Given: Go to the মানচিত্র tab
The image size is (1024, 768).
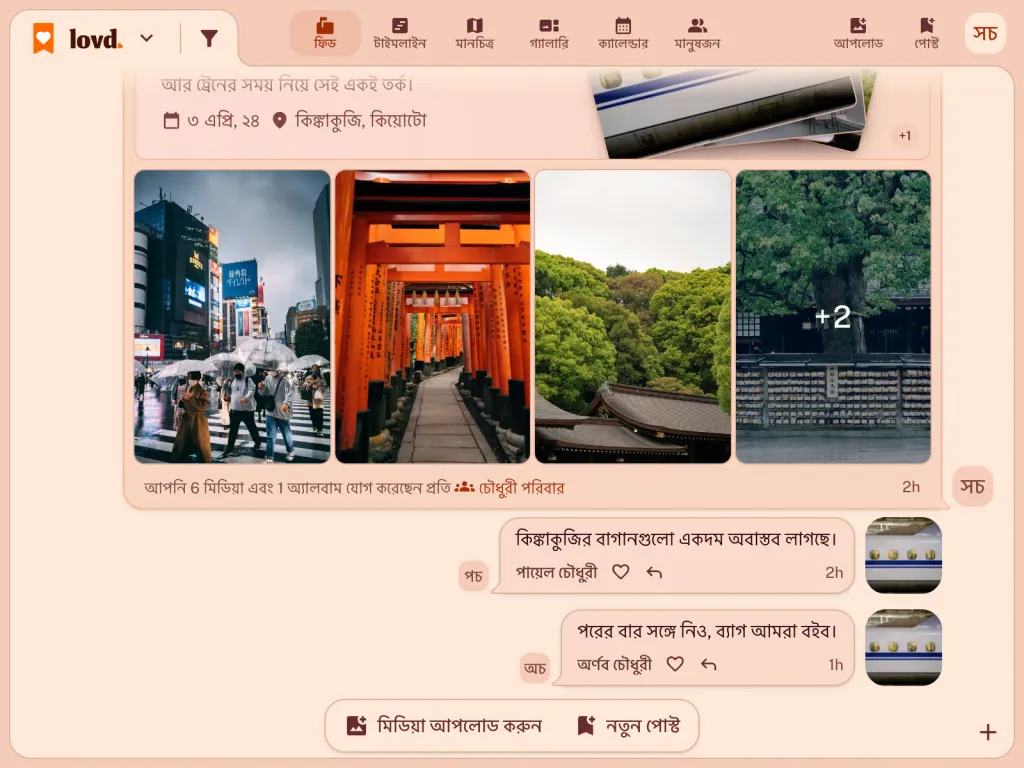Looking at the screenshot, I should coord(475,33).
